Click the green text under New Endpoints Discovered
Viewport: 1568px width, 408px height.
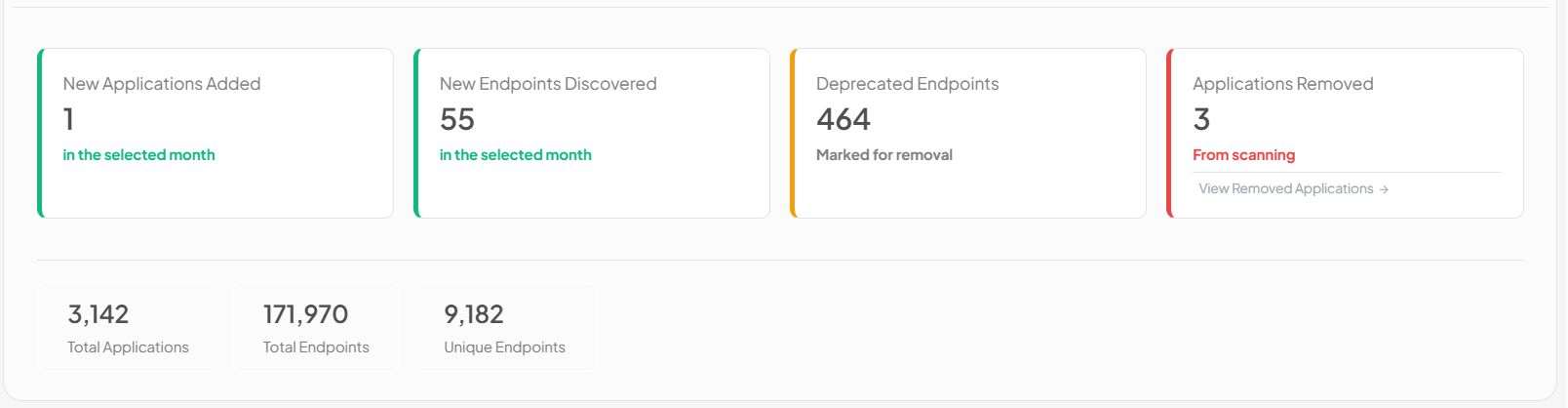coord(515,155)
